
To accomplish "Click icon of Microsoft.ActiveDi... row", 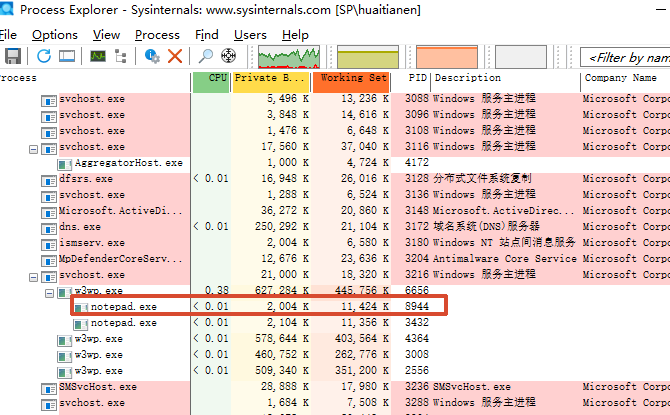I will [49, 213].
